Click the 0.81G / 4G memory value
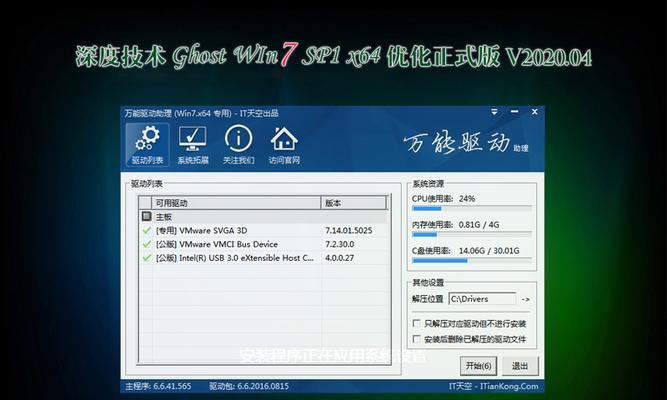The image size is (667, 400). [479, 225]
